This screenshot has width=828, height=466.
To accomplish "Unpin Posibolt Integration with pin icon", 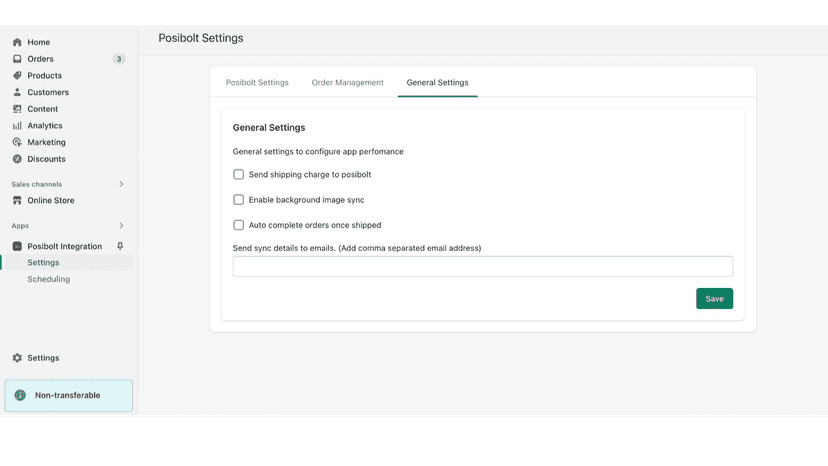I will [x=120, y=246].
